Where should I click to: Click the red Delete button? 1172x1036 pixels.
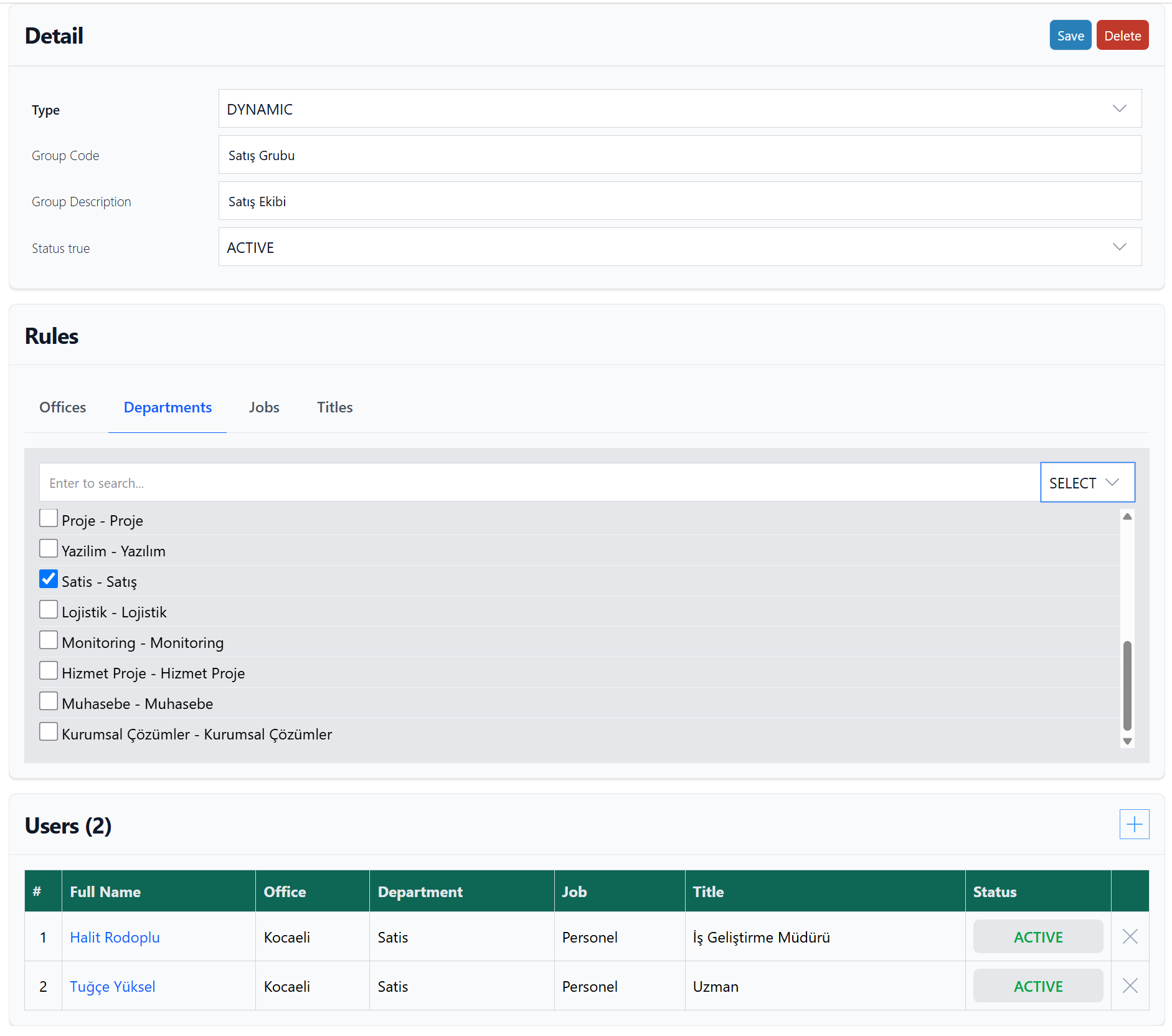pos(1122,36)
